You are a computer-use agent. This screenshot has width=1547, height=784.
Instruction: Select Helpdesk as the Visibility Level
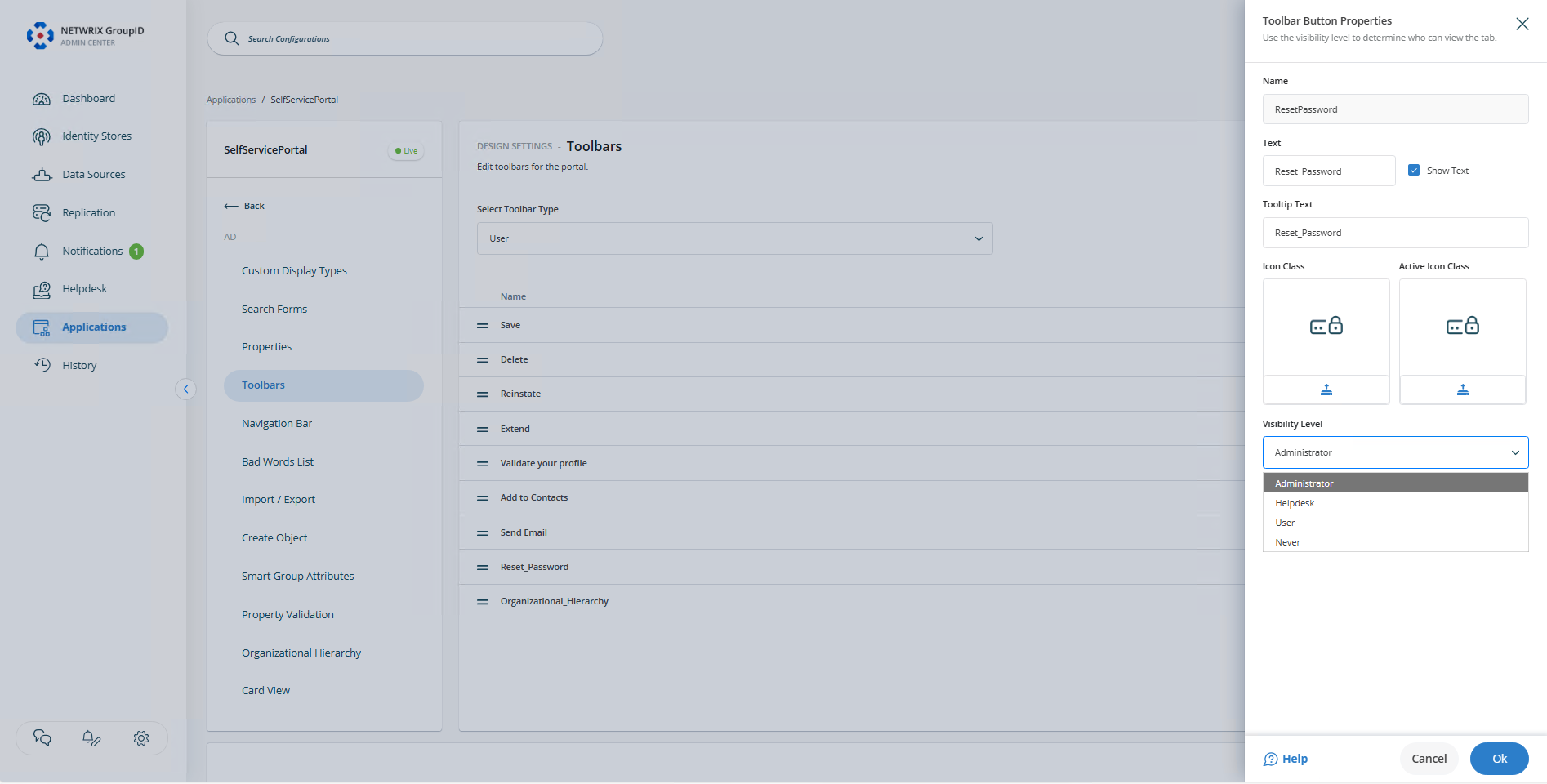click(x=1294, y=502)
